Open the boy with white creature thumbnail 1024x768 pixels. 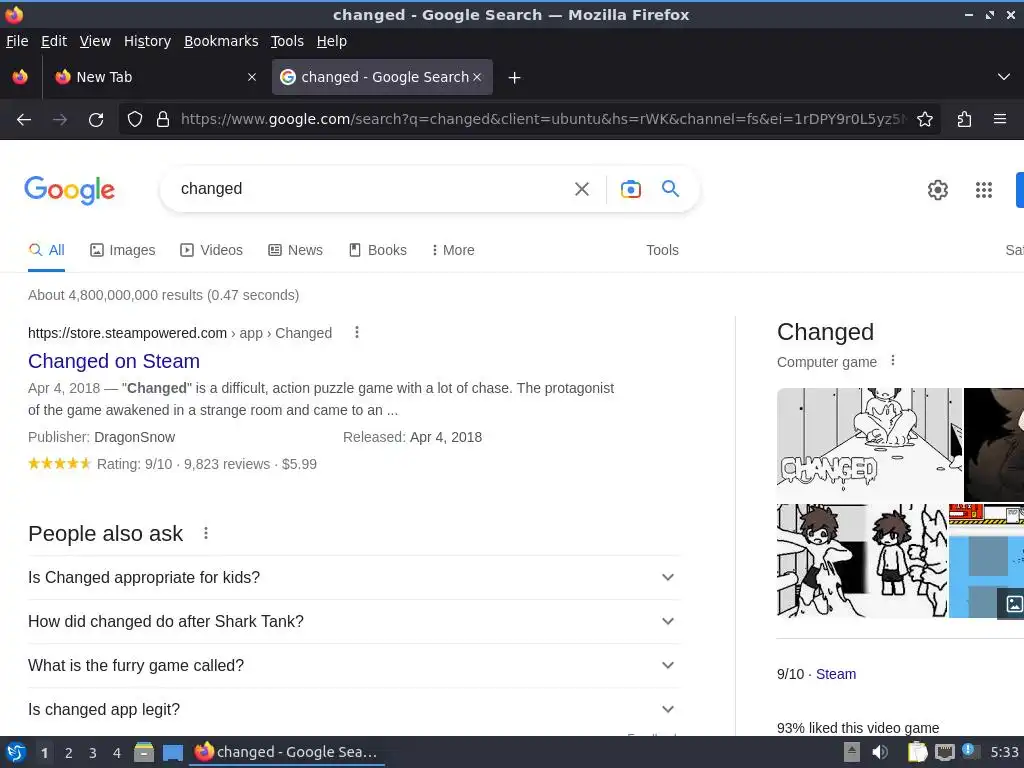click(861, 560)
